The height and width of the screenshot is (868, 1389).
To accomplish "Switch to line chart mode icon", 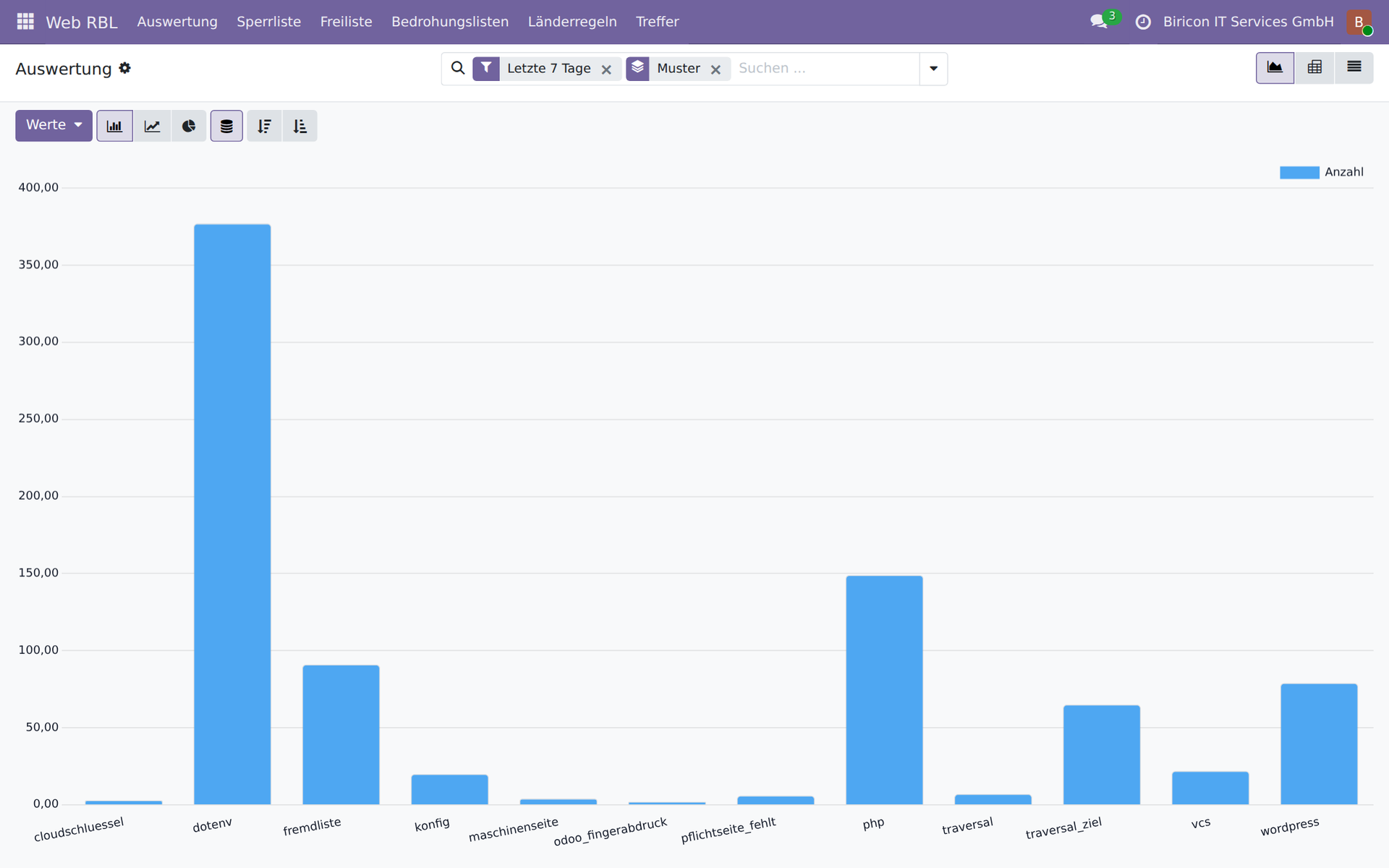I will [152, 126].
